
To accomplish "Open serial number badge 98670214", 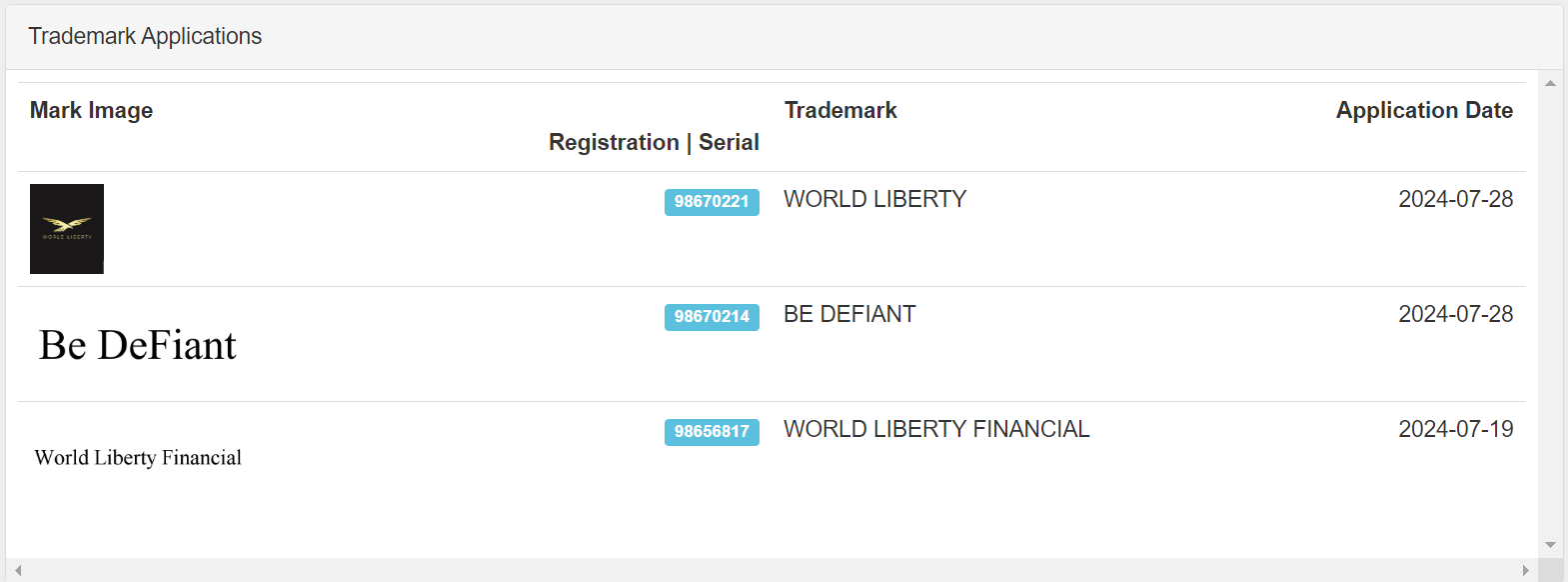I will (x=712, y=317).
